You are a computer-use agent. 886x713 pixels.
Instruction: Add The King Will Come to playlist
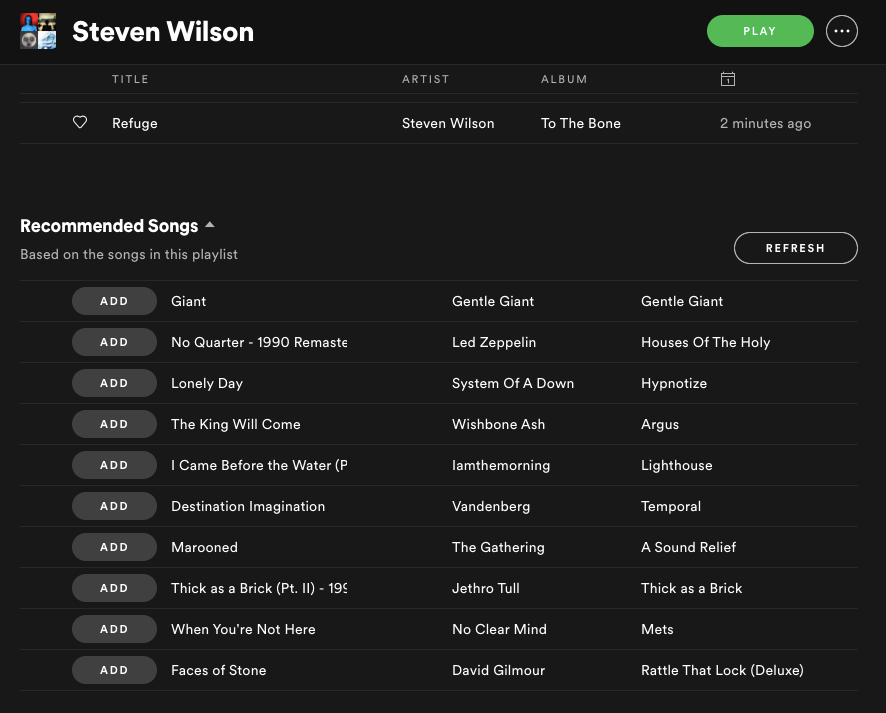click(x=114, y=424)
